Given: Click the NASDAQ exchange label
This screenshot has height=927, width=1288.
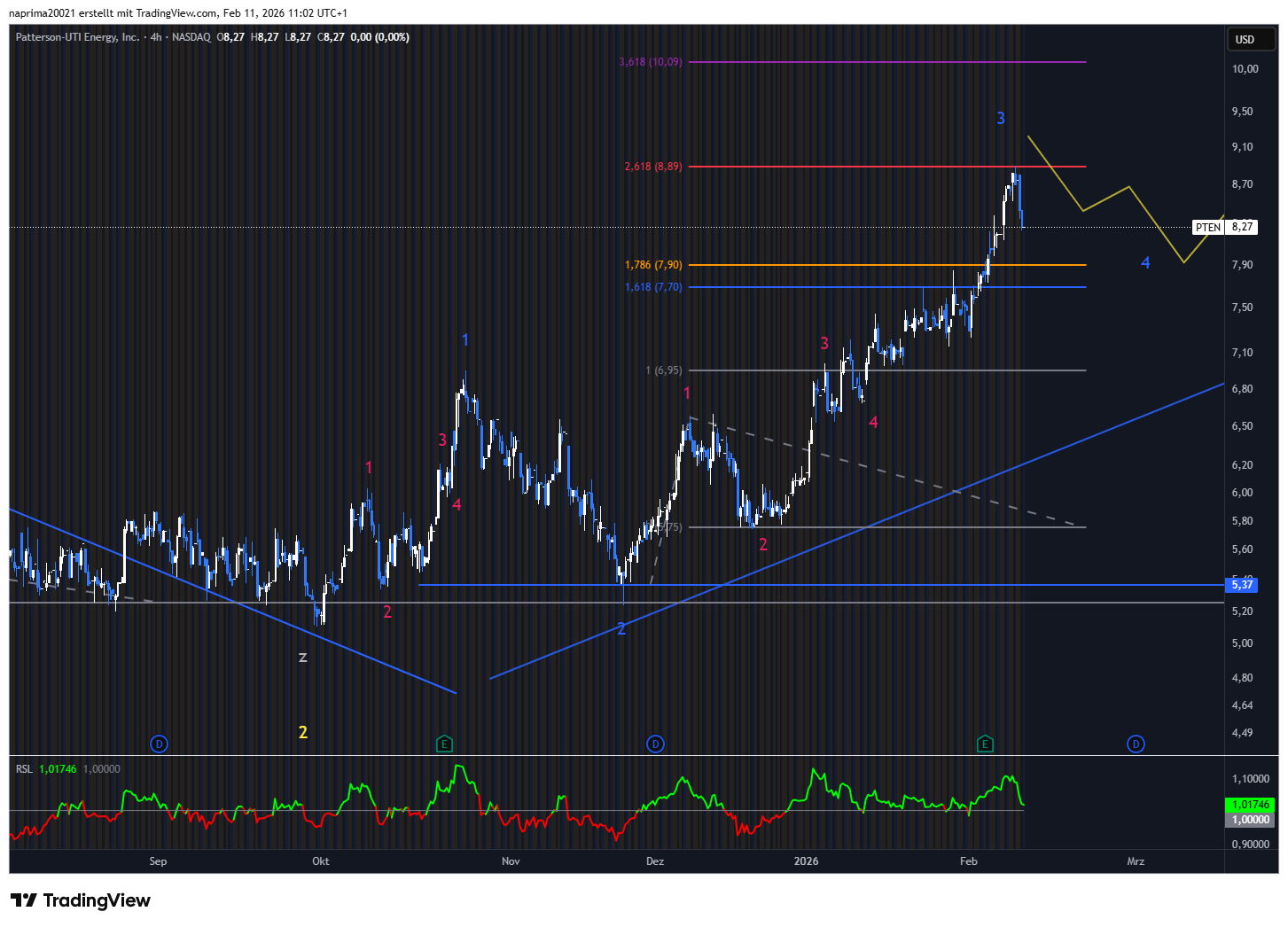Looking at the screenshot, I should tap(191, 37).
